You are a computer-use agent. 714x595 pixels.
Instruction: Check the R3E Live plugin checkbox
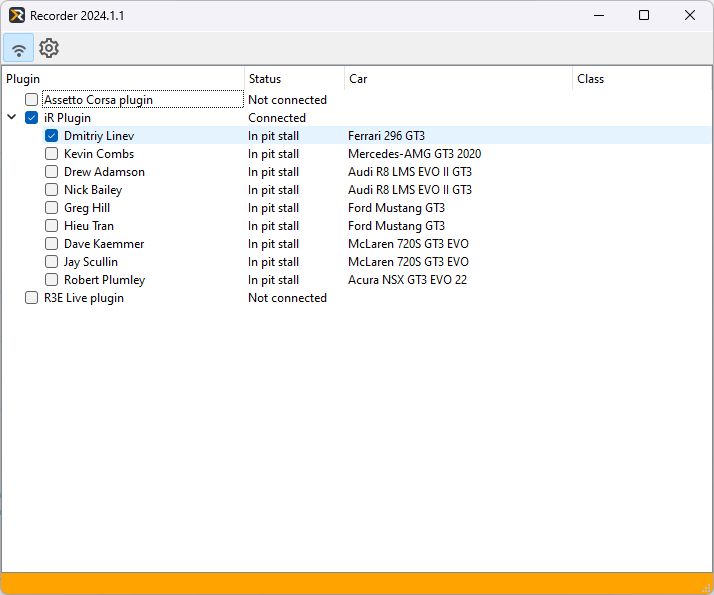[31, 298]
